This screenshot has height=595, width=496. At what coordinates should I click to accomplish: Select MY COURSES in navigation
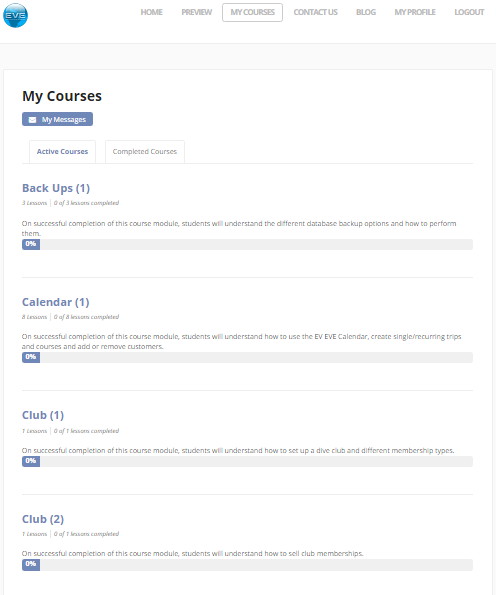pos(252,12)
